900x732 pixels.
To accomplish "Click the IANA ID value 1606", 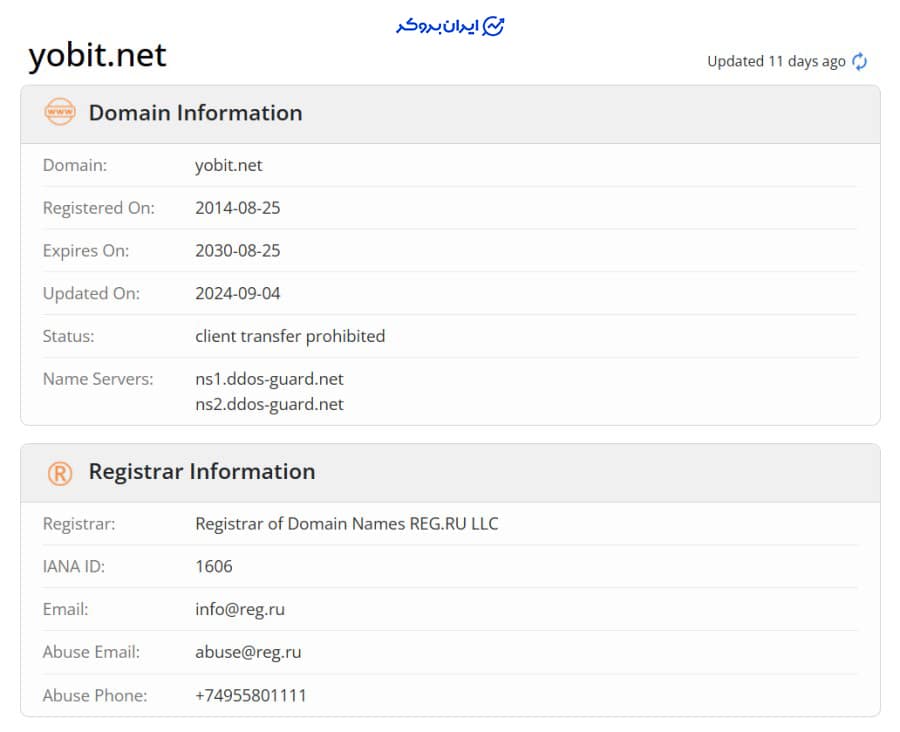I will tap(213, 567).
